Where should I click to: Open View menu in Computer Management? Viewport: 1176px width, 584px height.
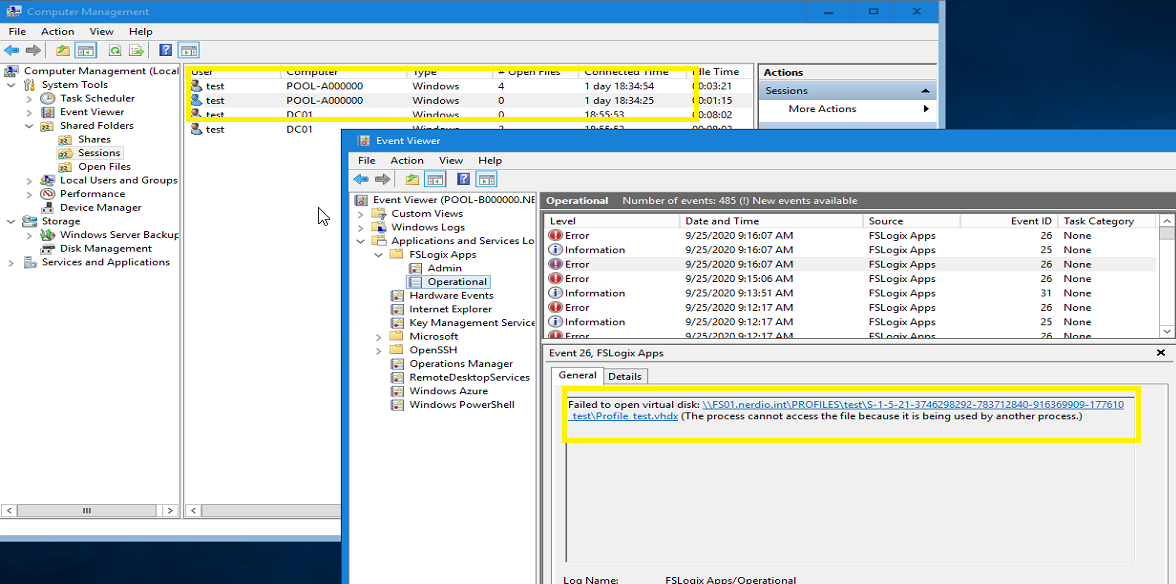101,31
